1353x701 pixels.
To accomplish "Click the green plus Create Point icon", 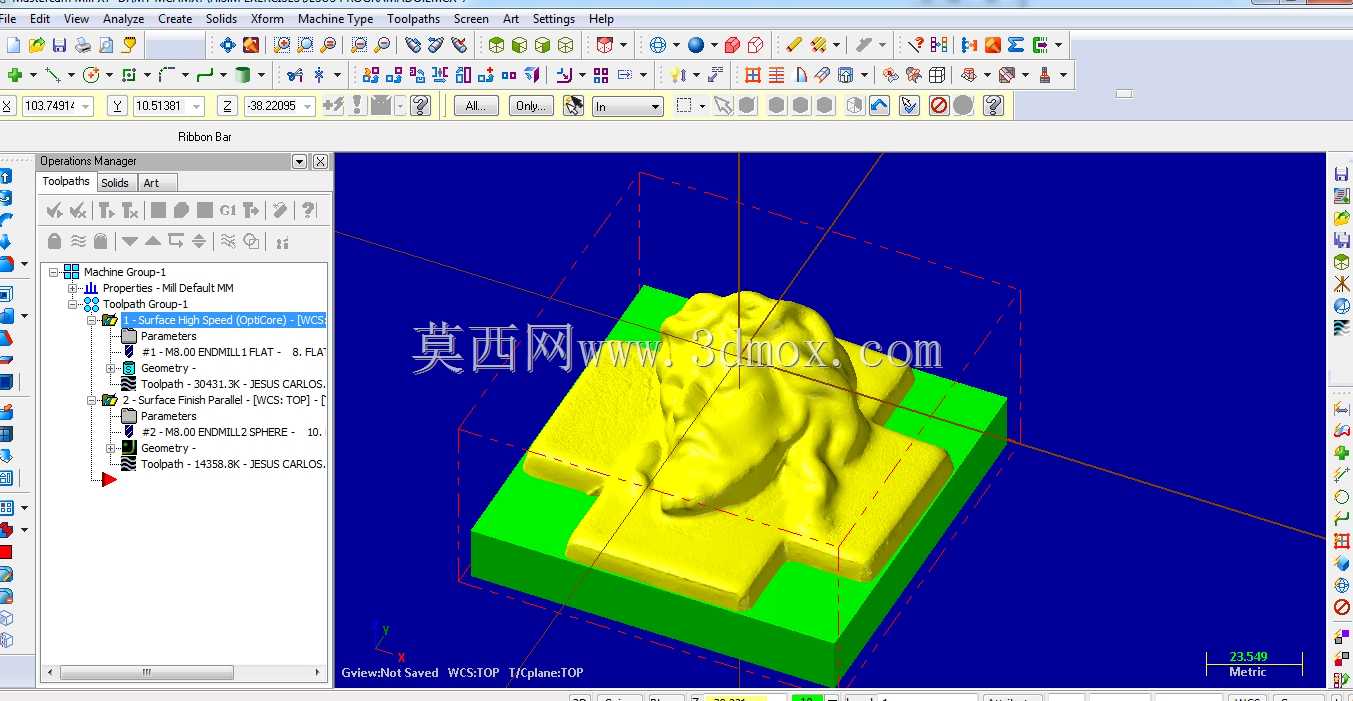I will 14,75.
